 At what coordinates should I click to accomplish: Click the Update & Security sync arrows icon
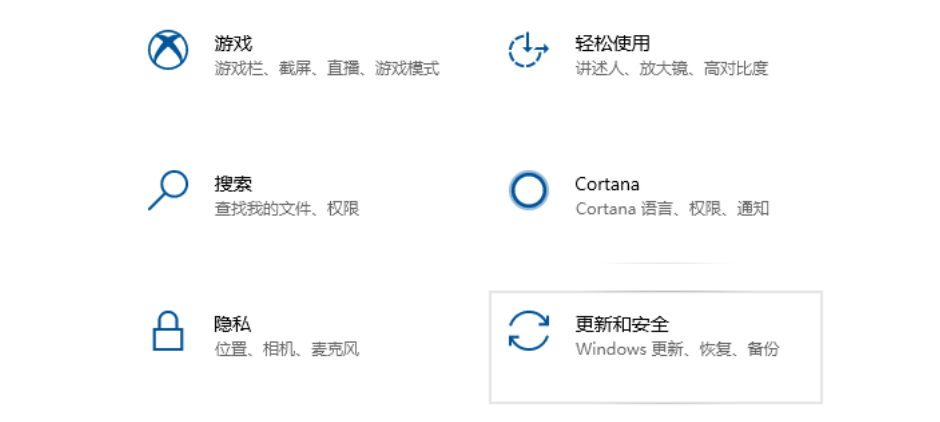click(x=528, y=331)
